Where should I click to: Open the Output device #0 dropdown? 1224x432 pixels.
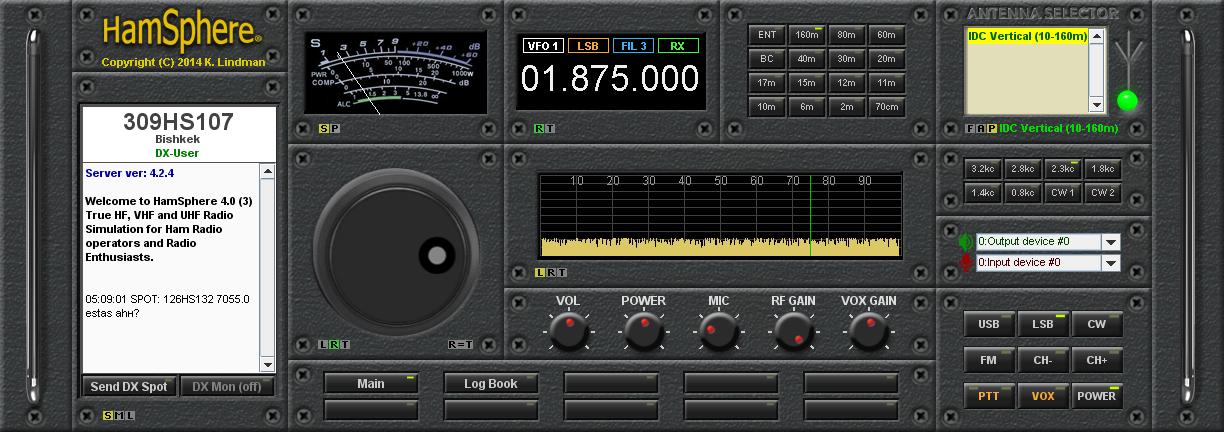coord(1110,242)
